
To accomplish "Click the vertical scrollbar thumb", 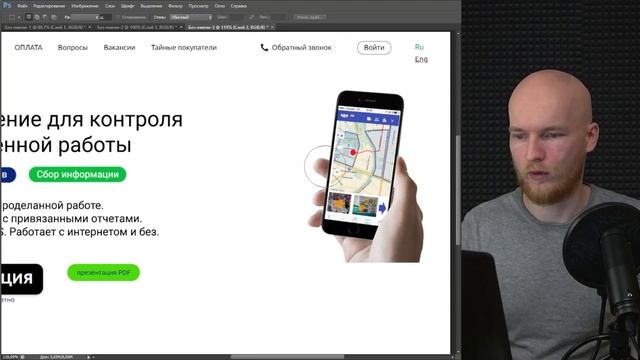I will tap(458, 189).
